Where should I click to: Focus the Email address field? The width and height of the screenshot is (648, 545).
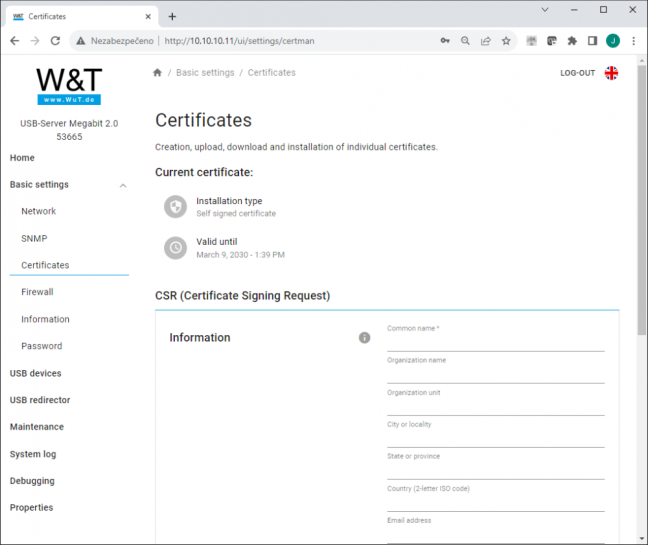(x=496, y=535)
